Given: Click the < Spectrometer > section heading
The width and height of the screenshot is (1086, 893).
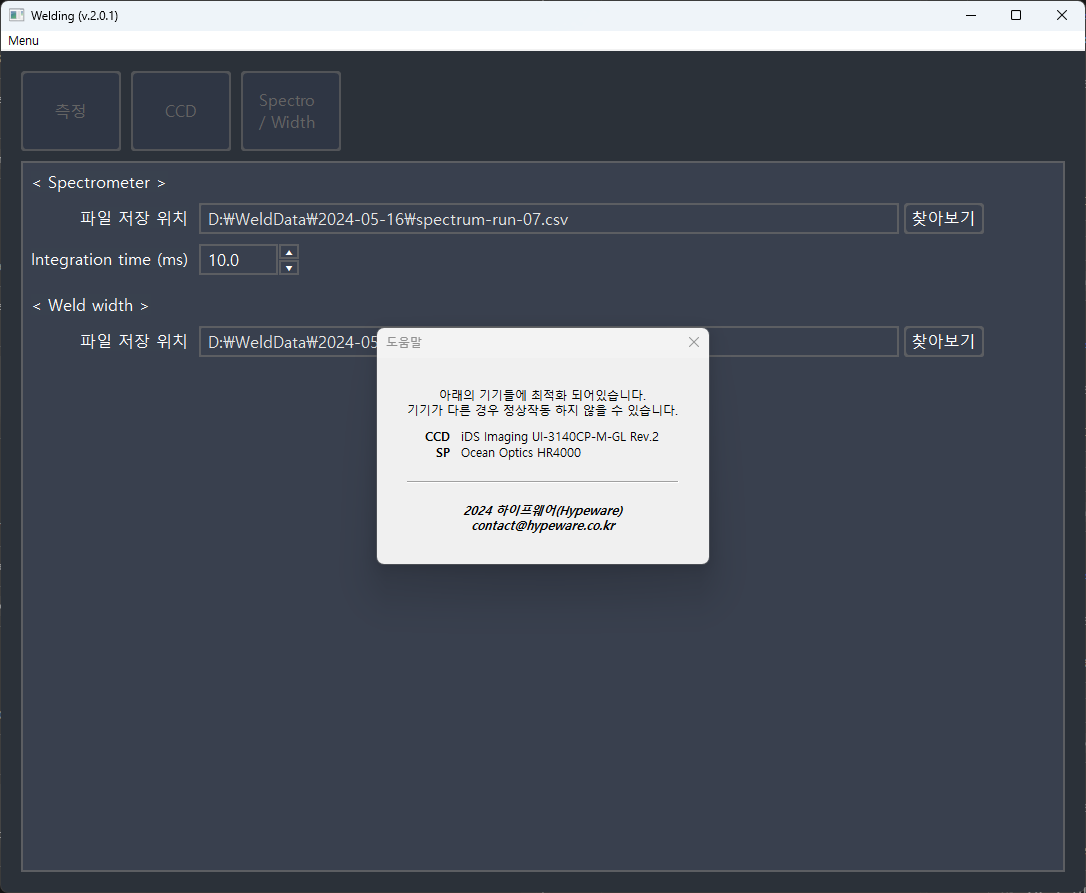Looking at the screenshot, I should pyautogui.click(x=99, y=183).
